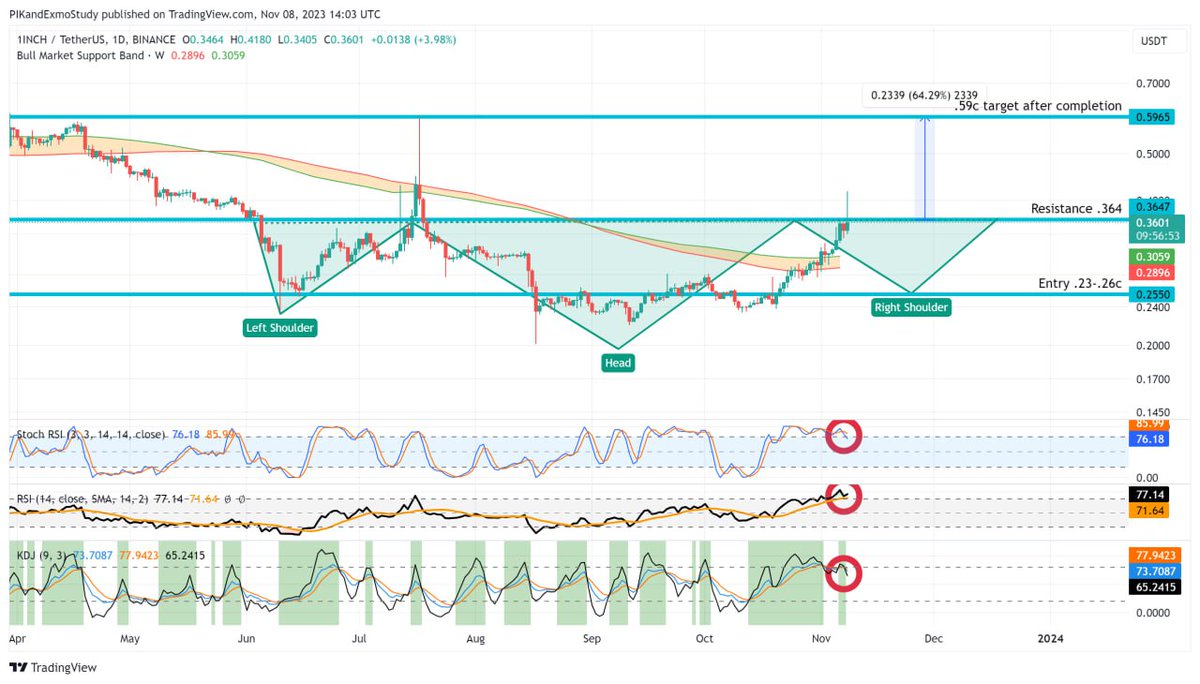Screen dimensions: 1200x684
Task: Click the red 0.2896 band price tag
Action: [x=1150, y=272]
